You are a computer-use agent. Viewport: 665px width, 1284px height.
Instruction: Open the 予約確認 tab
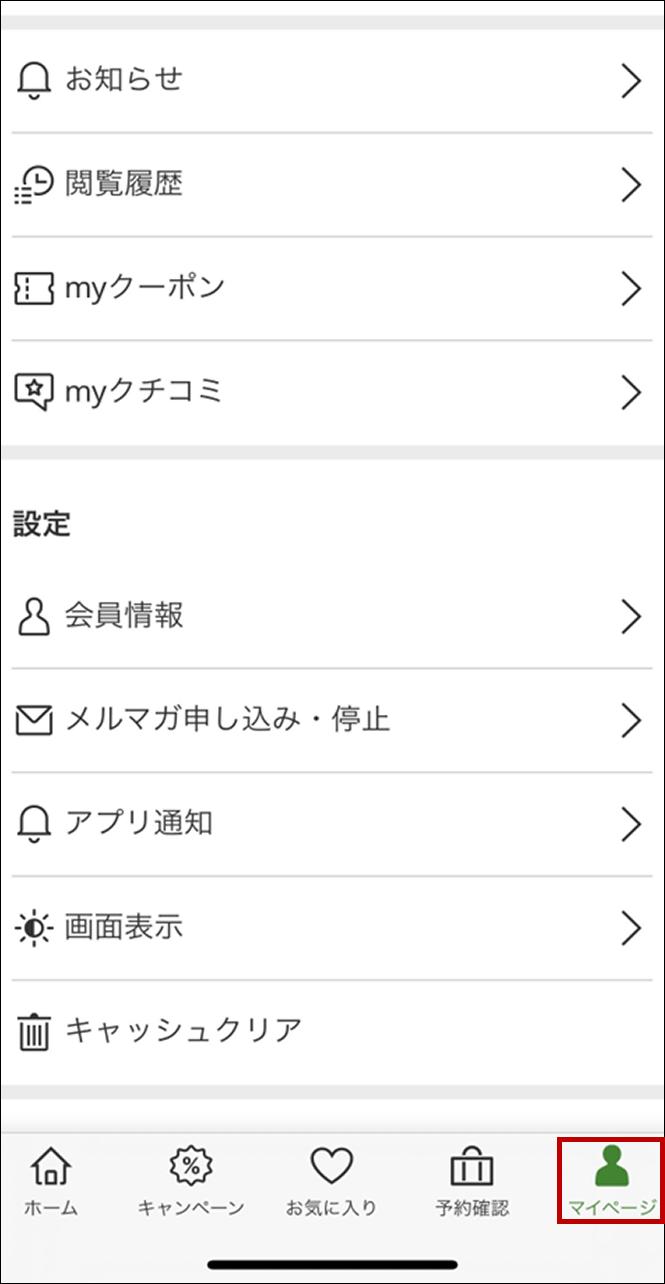click(x=472, y=1182)
